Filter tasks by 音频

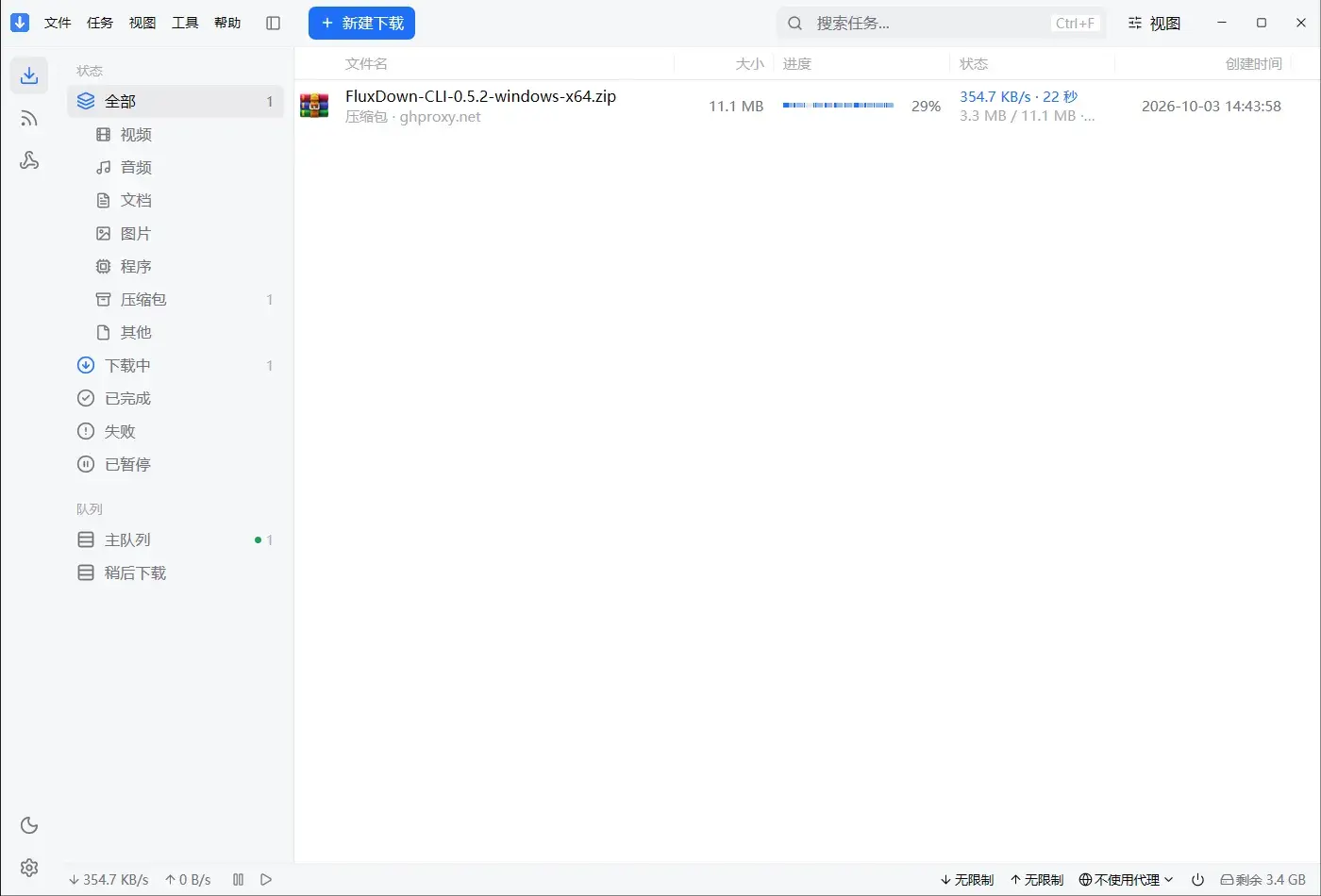point(176,167)
